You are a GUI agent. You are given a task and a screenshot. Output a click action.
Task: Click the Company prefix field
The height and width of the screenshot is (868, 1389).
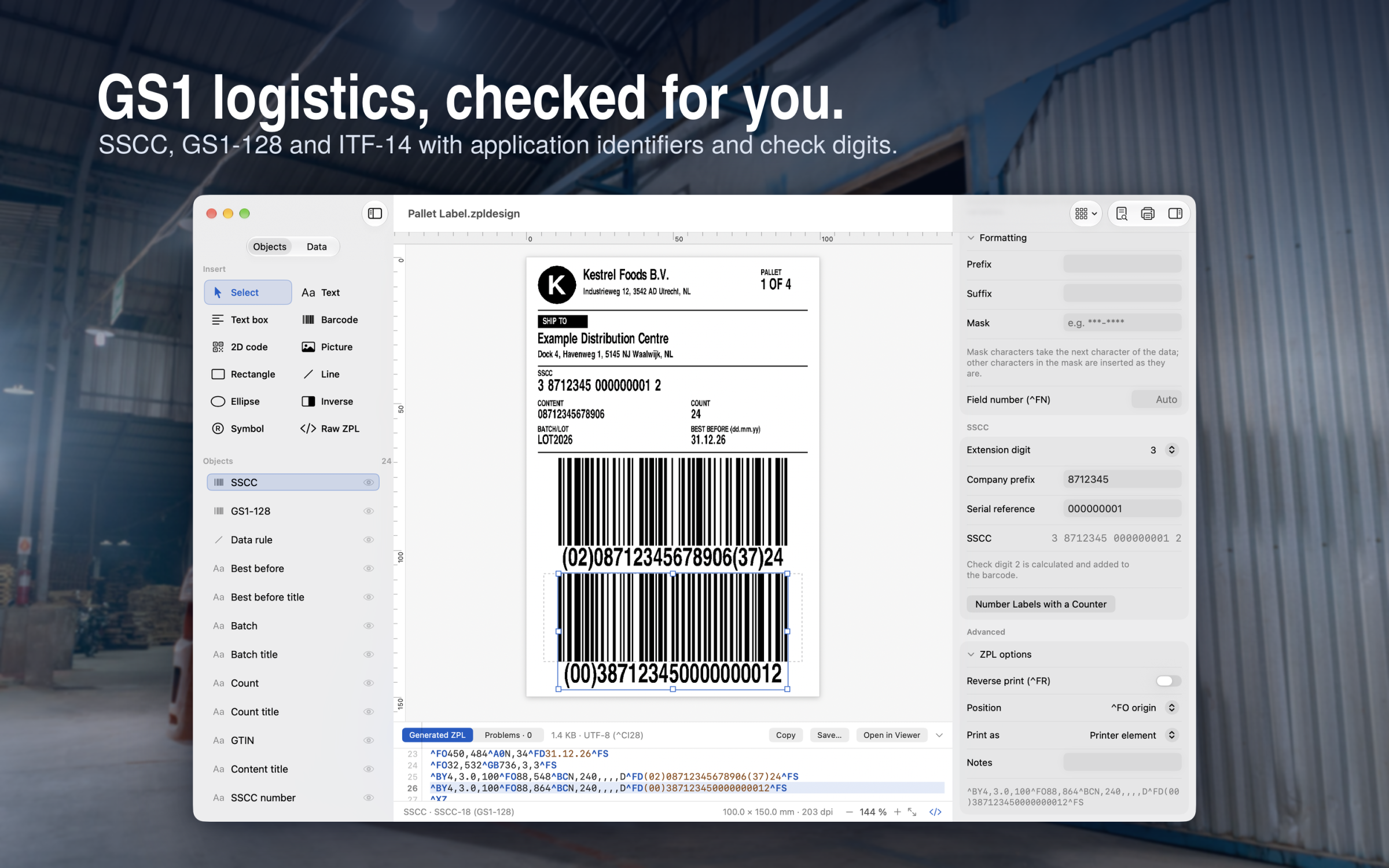pyautogui.click(x=1122, y=479)
